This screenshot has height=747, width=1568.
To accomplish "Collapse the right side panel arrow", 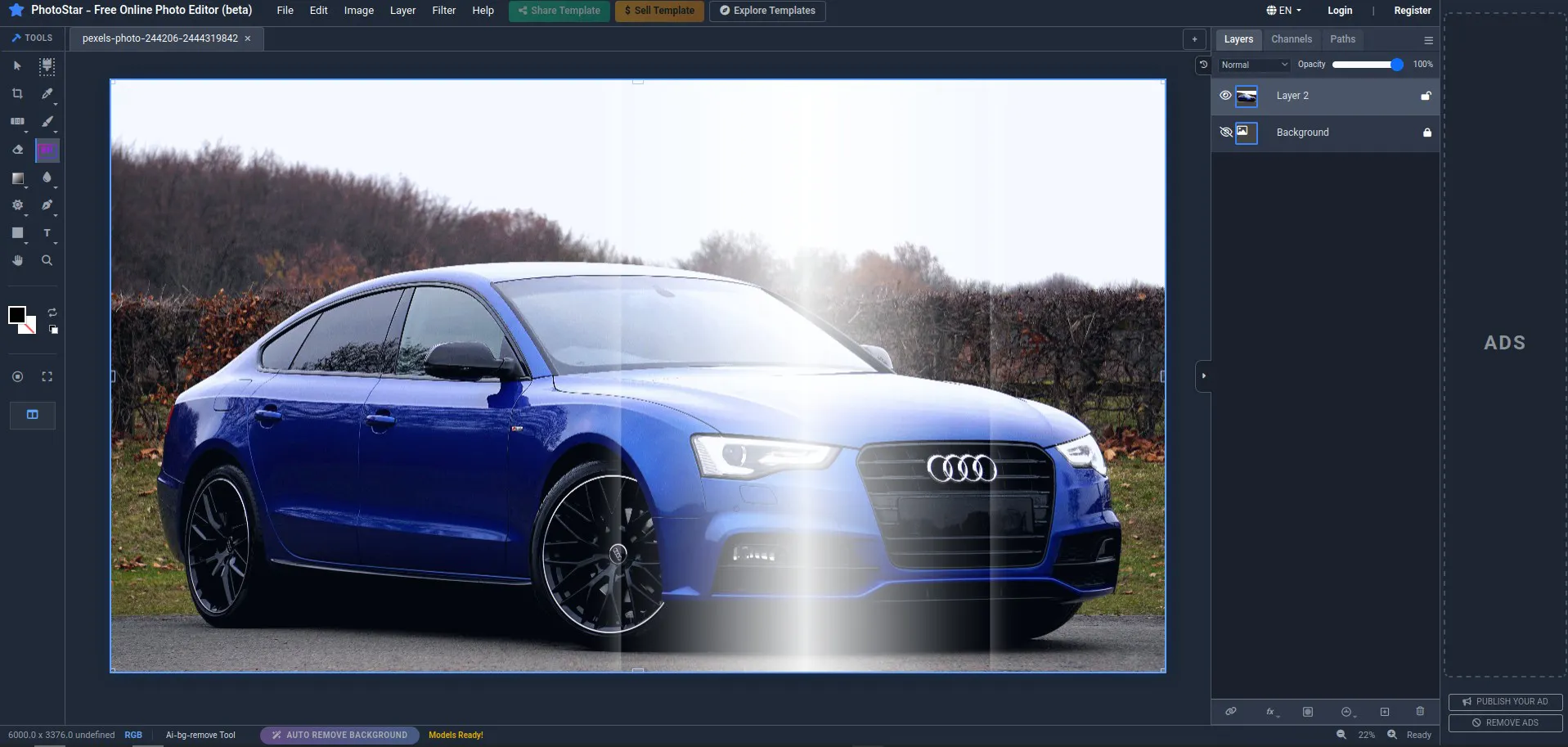I will (x=1203, y=376).
